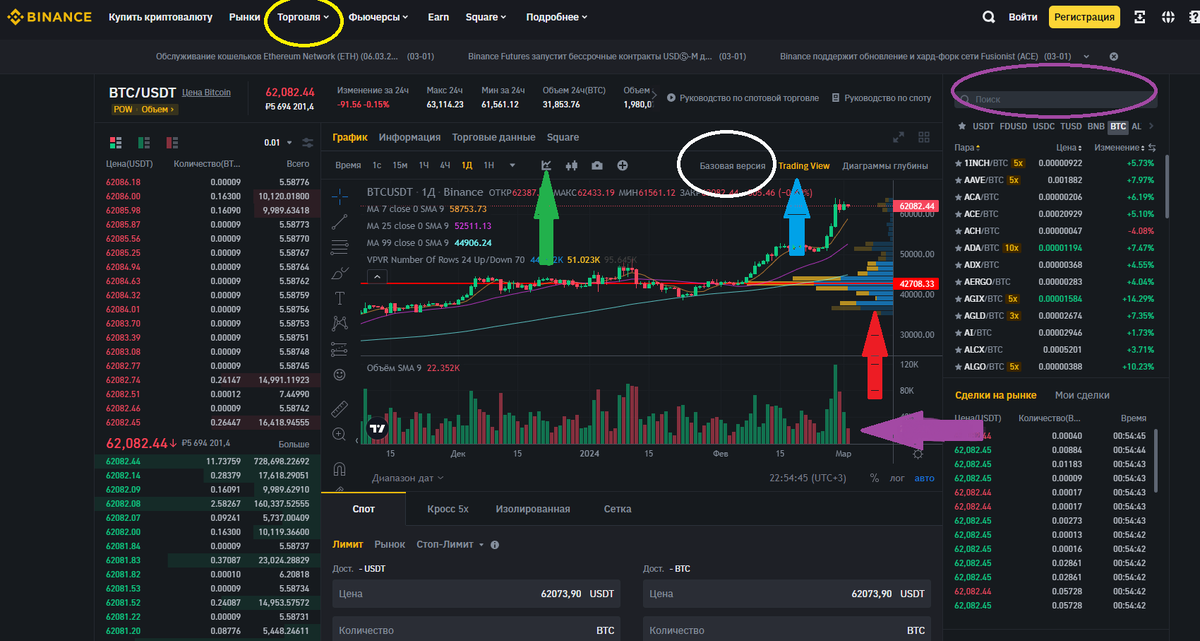
Task: Open the multi-chart grid layout icon
Action: click(x=922, y=138)
